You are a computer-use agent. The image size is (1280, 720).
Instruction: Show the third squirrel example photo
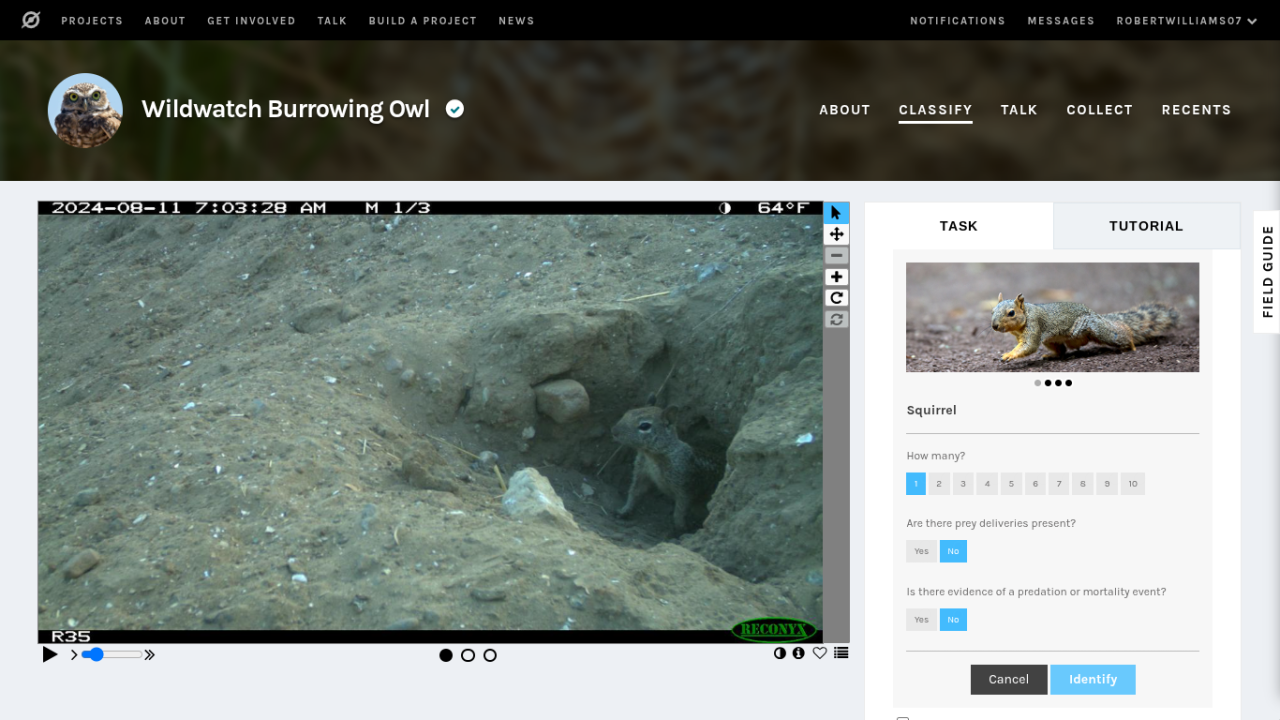click(1058, 383)
